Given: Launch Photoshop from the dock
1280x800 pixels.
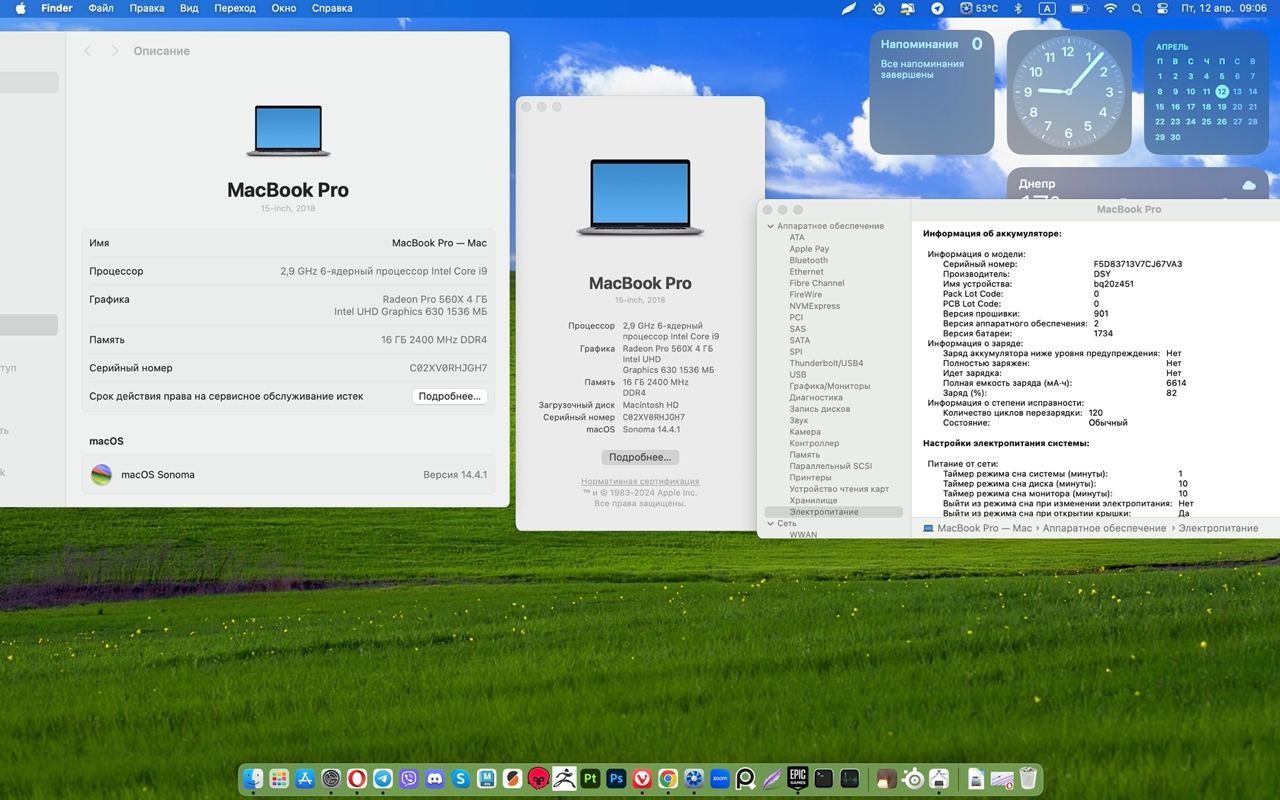Looking at the screenshot, I should 616,778.
